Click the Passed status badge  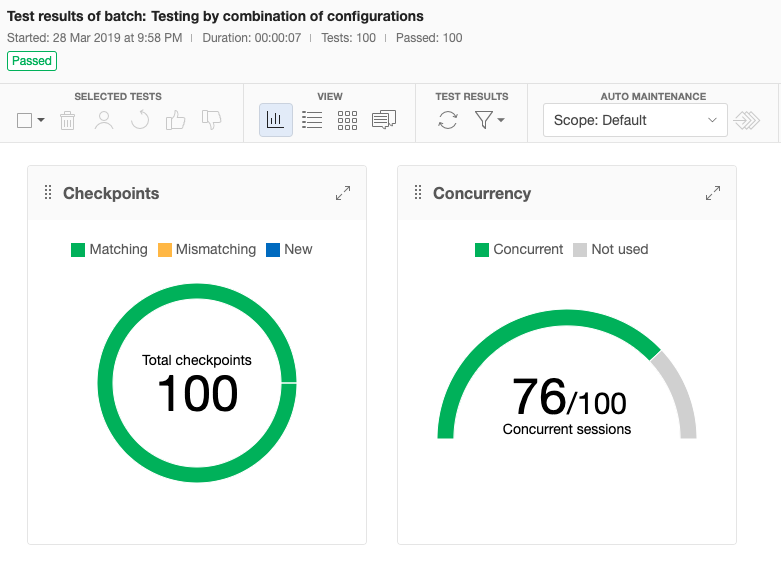[x=32, y=61]
